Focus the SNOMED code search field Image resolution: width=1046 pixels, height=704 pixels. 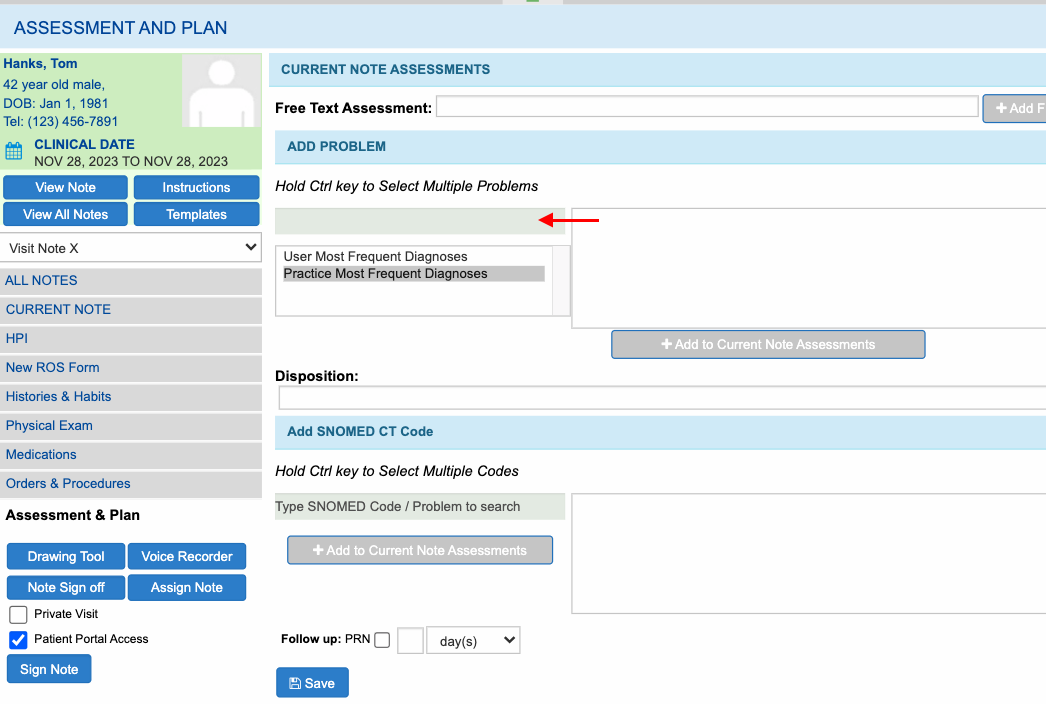click(420, 507)
